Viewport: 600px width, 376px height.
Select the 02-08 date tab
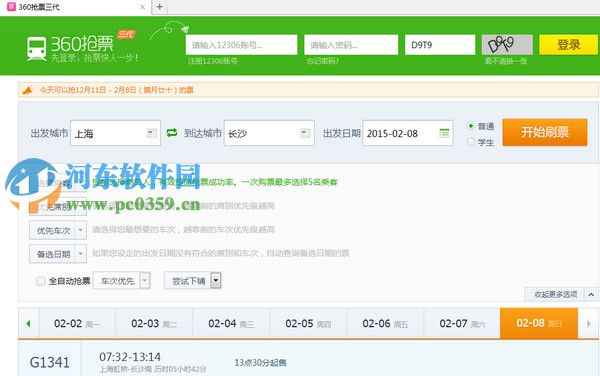[539, 323]
